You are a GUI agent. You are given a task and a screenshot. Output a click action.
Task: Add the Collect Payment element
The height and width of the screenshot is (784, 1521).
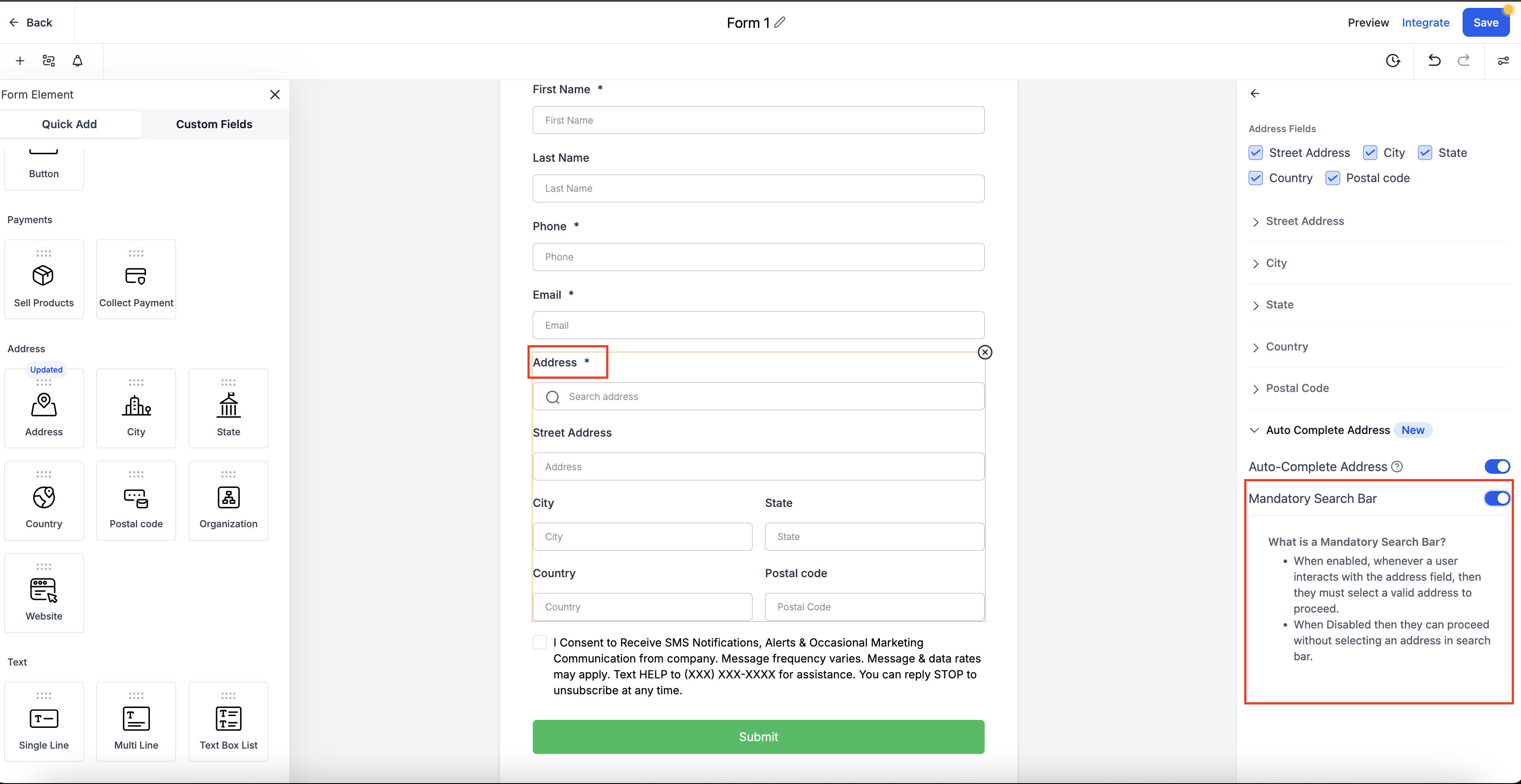click(x=136, y=279)
